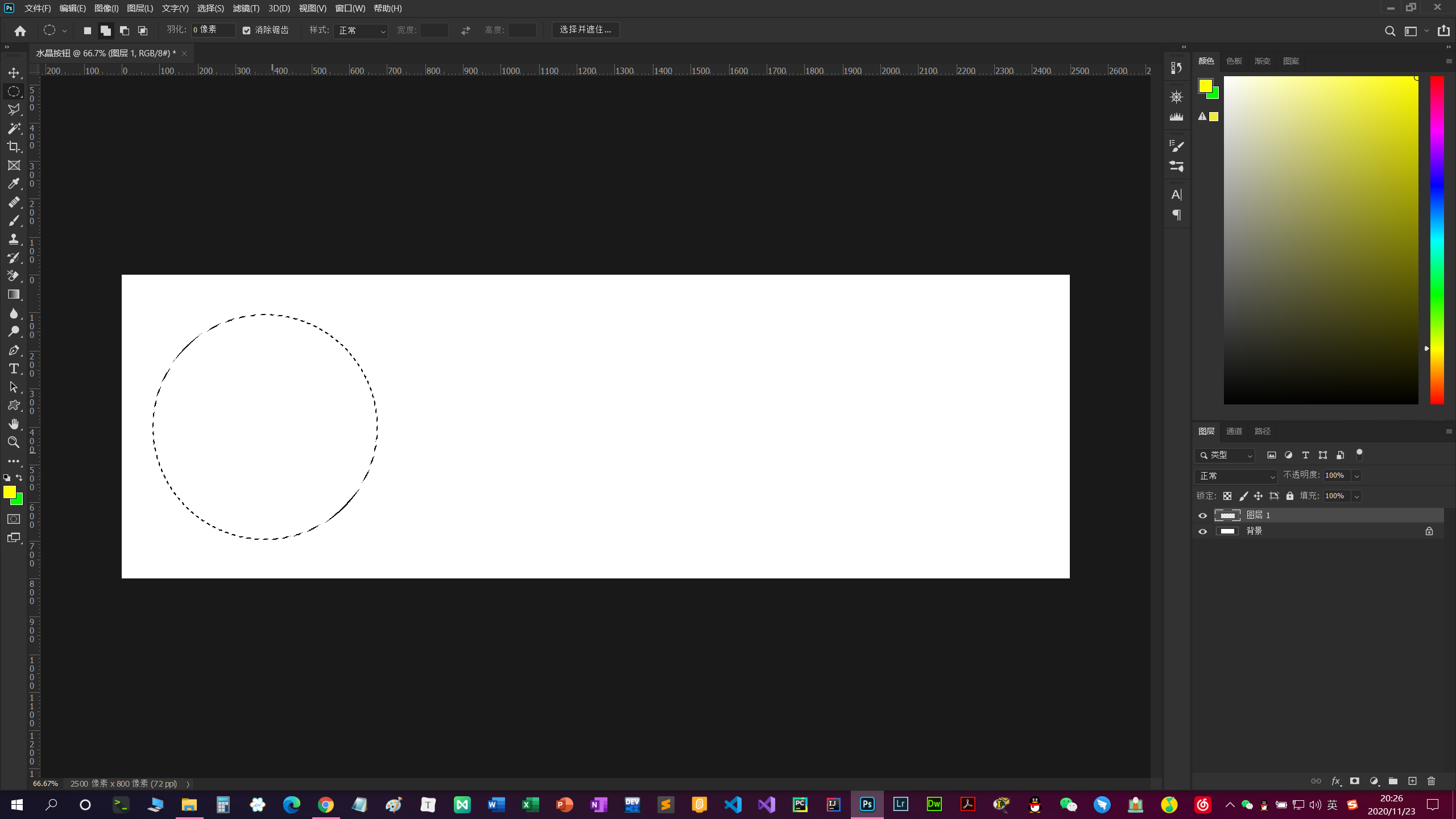Toggle the anti-alias checkbox
This screenshot has height=819, width=1456.
(246, 30)
